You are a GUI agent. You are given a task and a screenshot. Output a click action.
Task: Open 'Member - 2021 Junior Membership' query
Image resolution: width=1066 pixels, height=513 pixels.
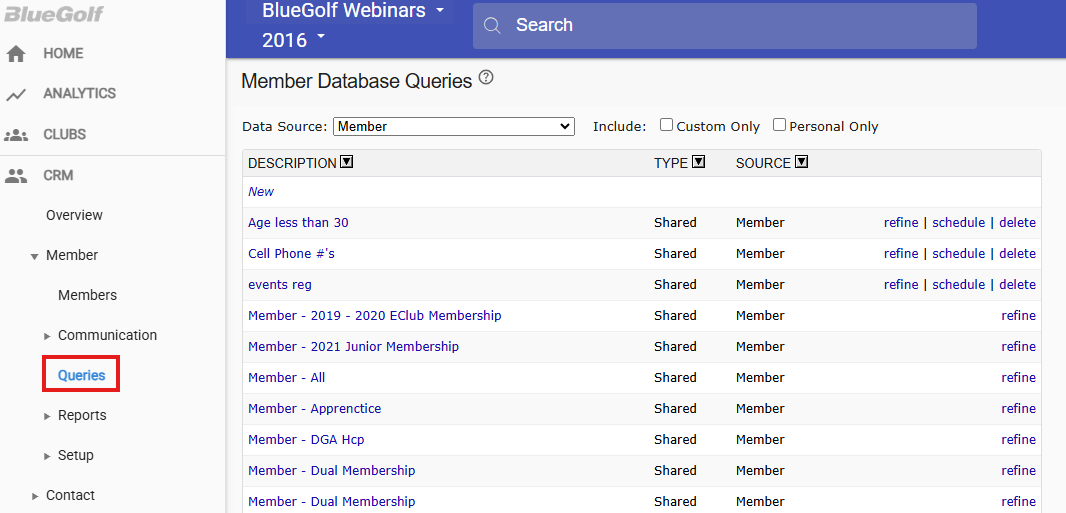354,347
